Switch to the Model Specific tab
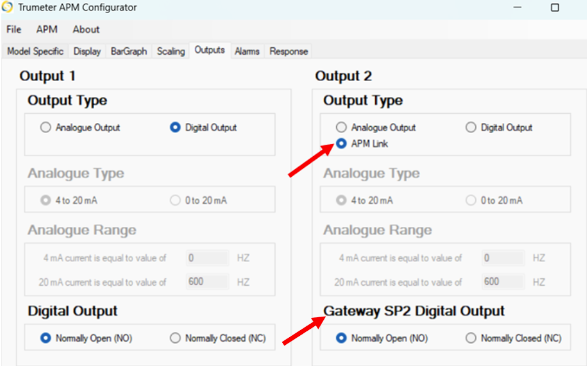Viewport: 587px width, 367px height. [35, 51]
